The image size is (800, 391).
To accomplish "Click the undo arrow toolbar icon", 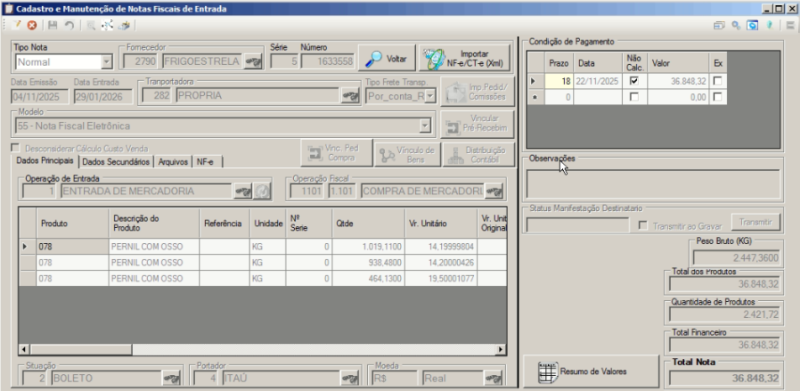I will tap(68, 25).
